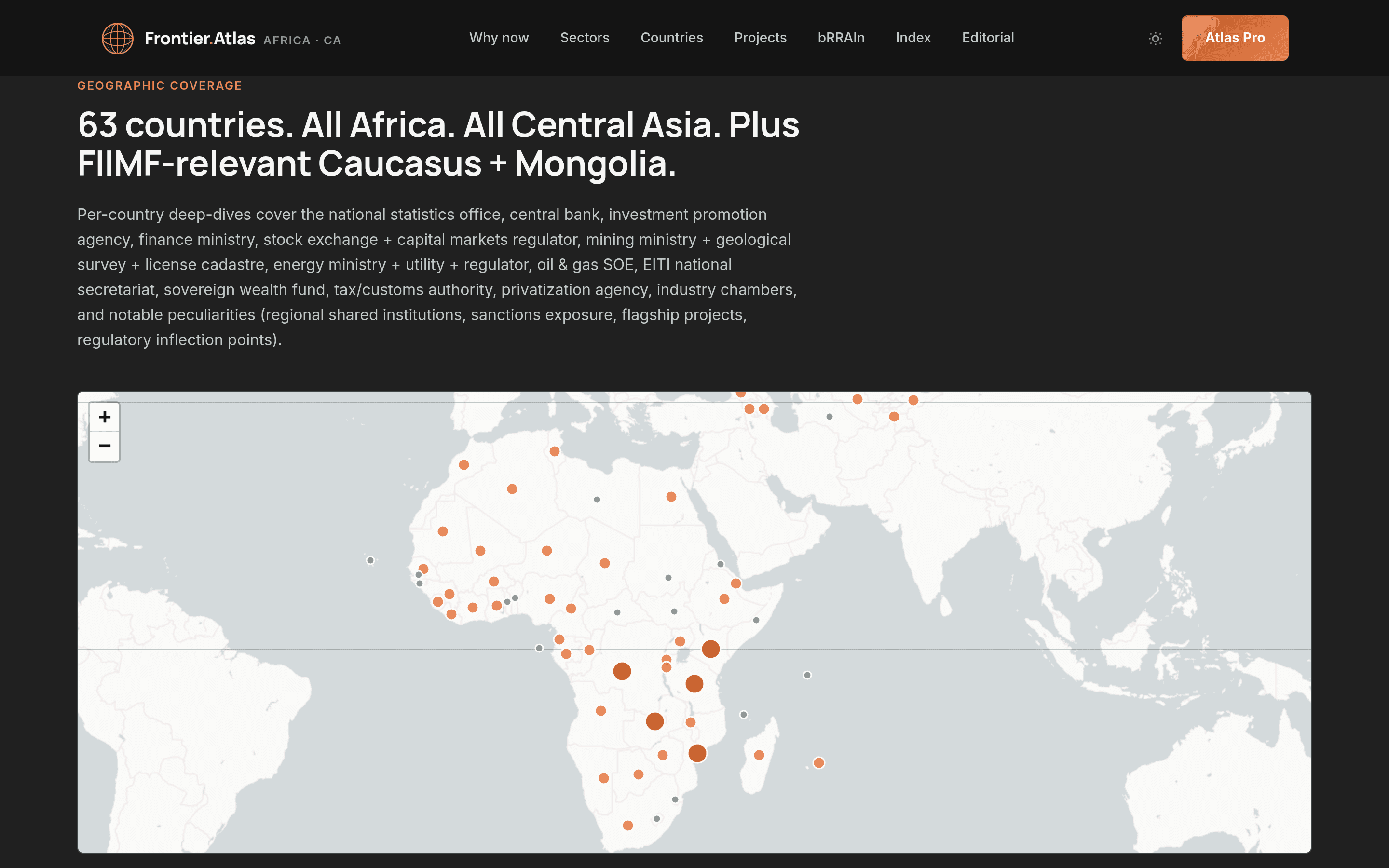Select the Egypt map marker
Screen dimensions: 1389x868
click(671, 497)
